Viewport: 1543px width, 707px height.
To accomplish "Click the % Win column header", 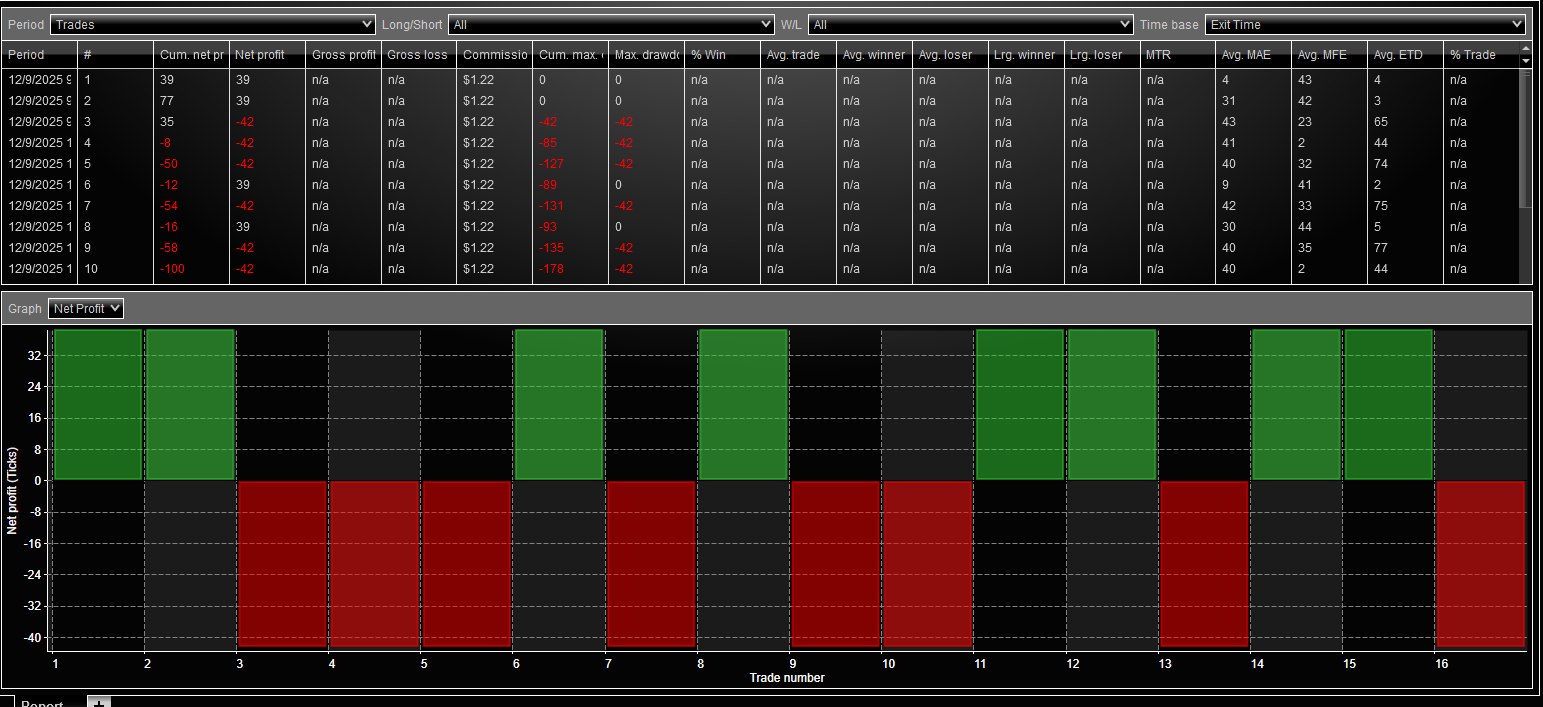I will [722, 55].
